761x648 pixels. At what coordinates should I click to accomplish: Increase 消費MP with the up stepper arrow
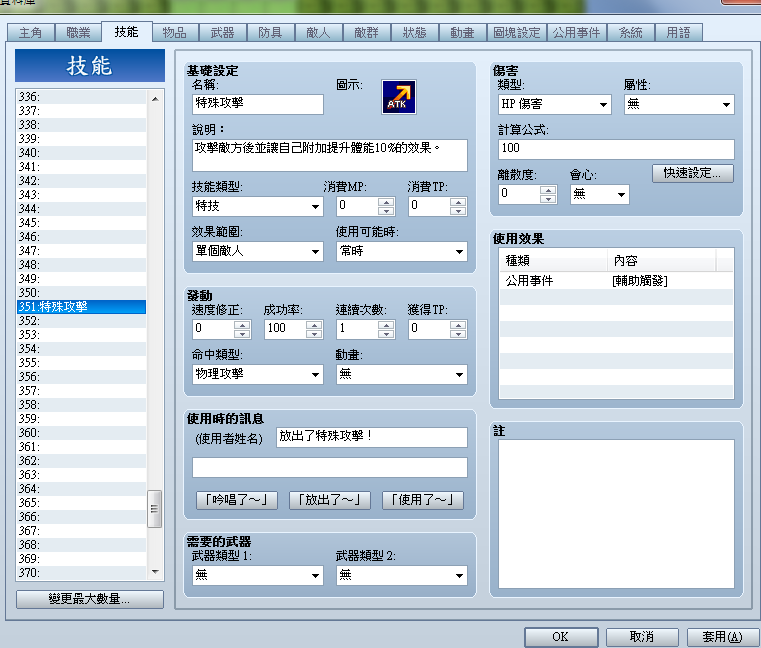(x=386, y=202)
